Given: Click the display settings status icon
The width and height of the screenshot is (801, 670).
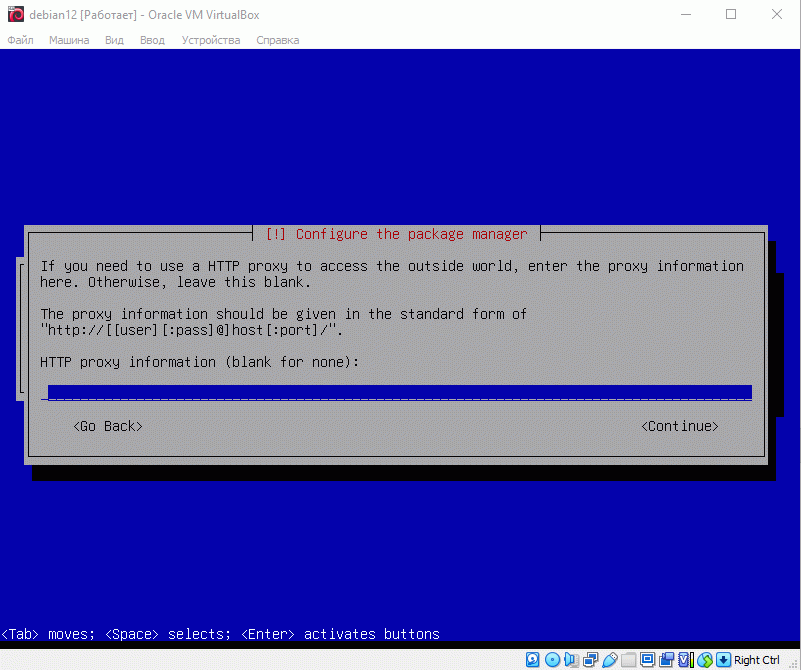Looking at the screenshot, I should pyautogui.click(x=647, y=660).
